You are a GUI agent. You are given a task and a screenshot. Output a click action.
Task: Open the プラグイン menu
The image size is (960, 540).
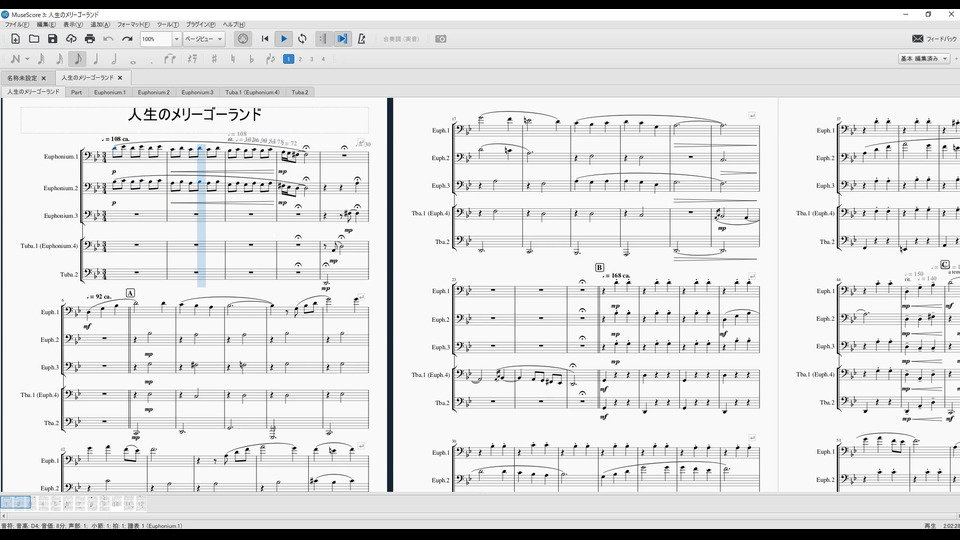(x=201, y=24)
